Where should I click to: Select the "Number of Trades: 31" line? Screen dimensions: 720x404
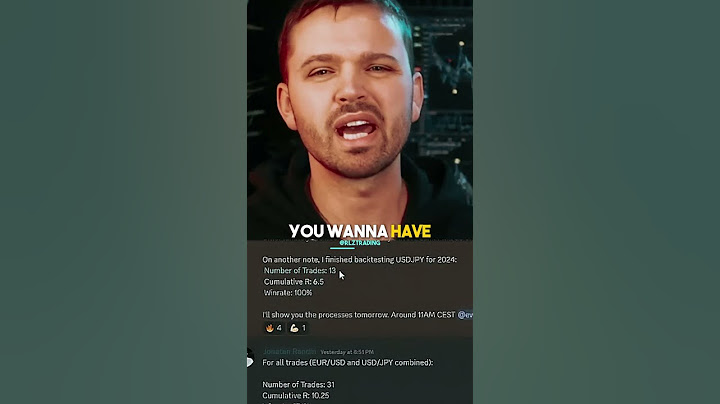[x=298, y=384]
